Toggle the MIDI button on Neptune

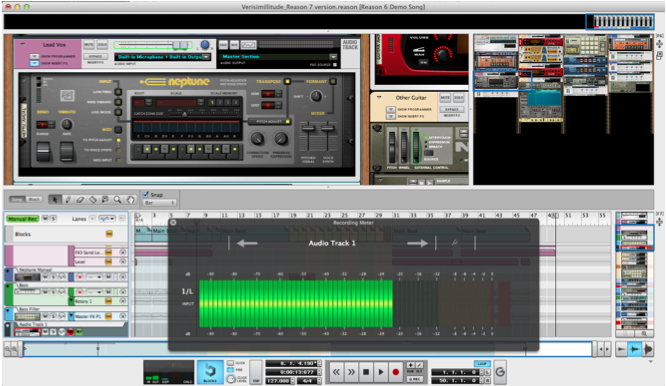[x=118, y=130]
